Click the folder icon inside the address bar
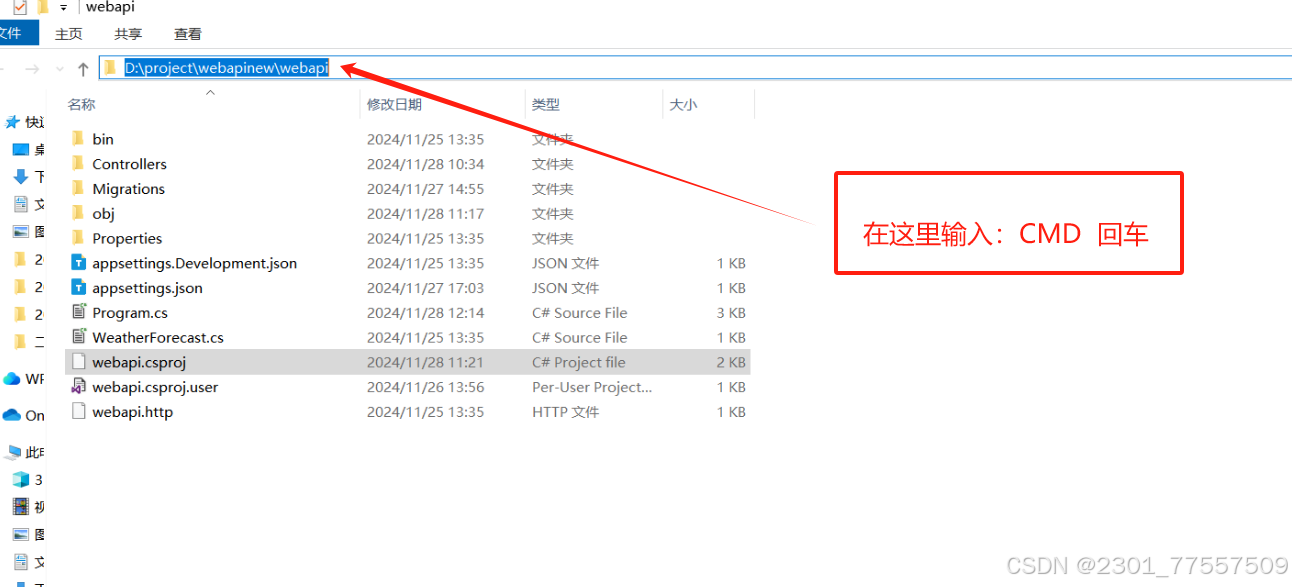 click(x=108, y=67)
